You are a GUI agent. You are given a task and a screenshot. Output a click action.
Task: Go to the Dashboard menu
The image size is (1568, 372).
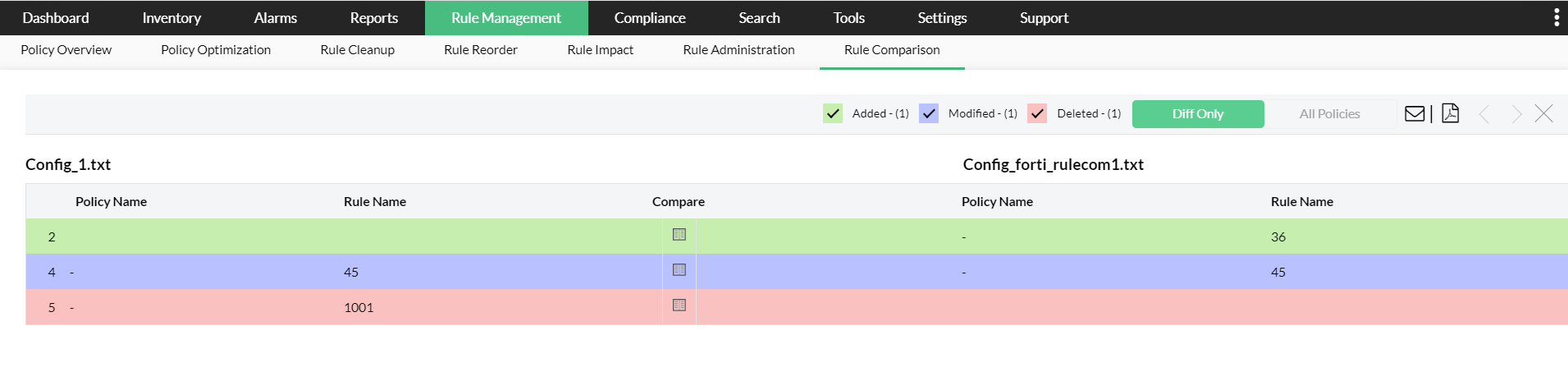click(x=56, y=17)
